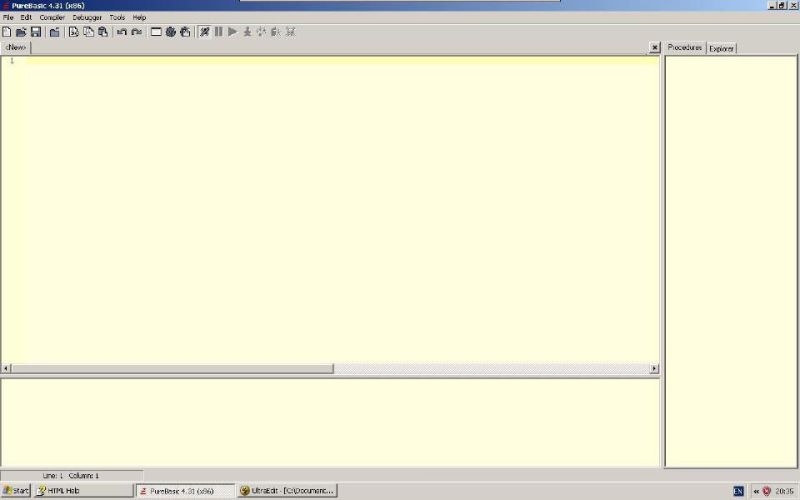Click the Cut toolbar icon
Screen dimensions: 800x500
[73, 32]
